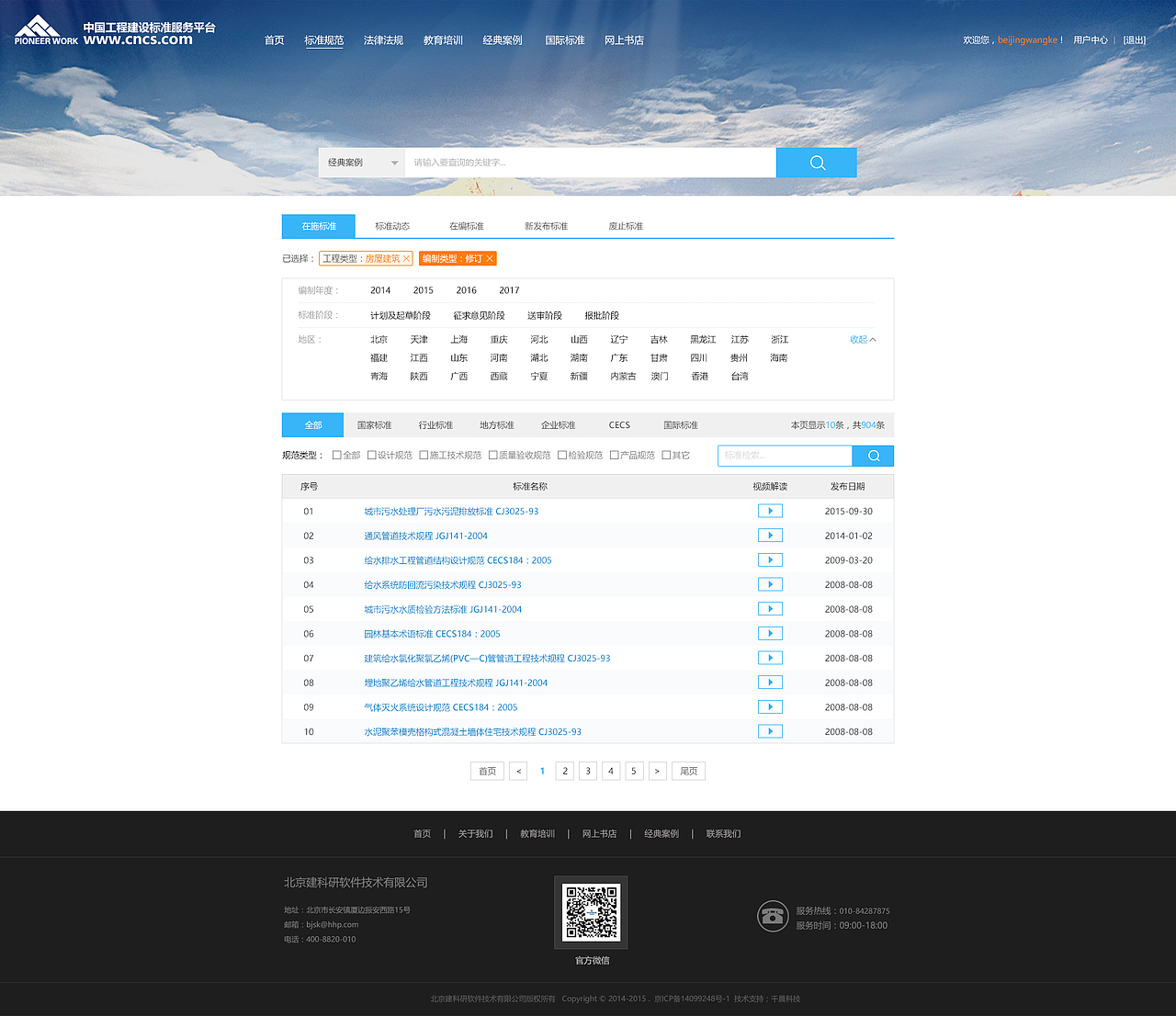Check the 施工技术规范 checkbox

pos(424,456)
